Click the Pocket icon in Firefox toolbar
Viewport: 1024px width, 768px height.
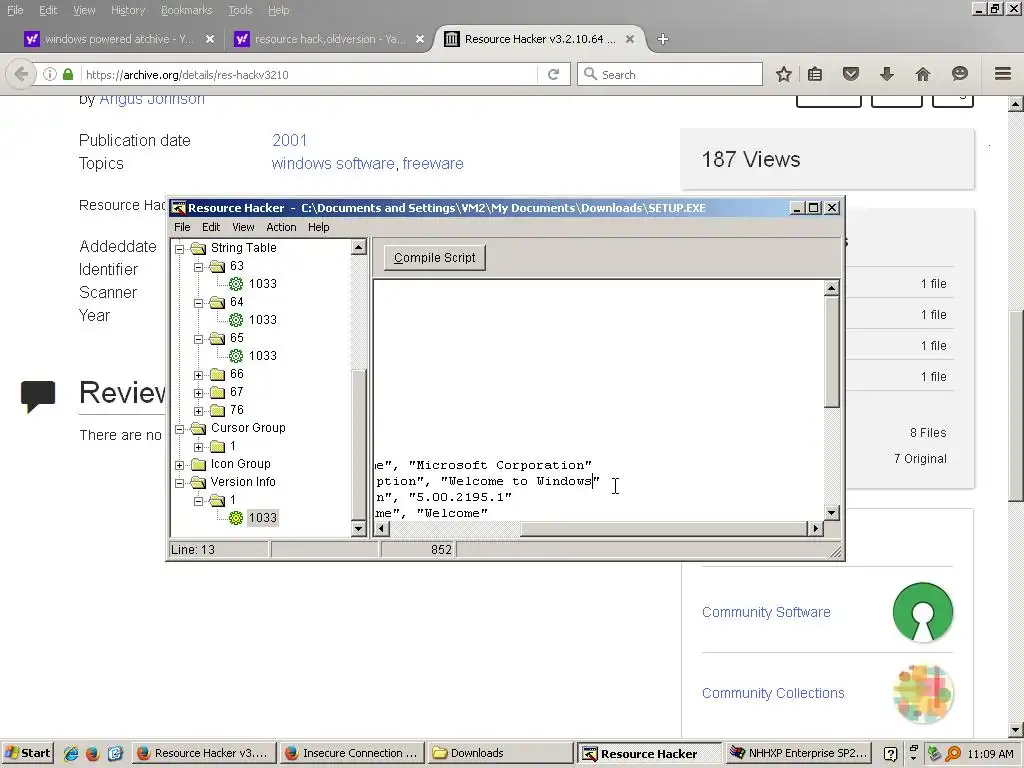click(x=850, y=74)
